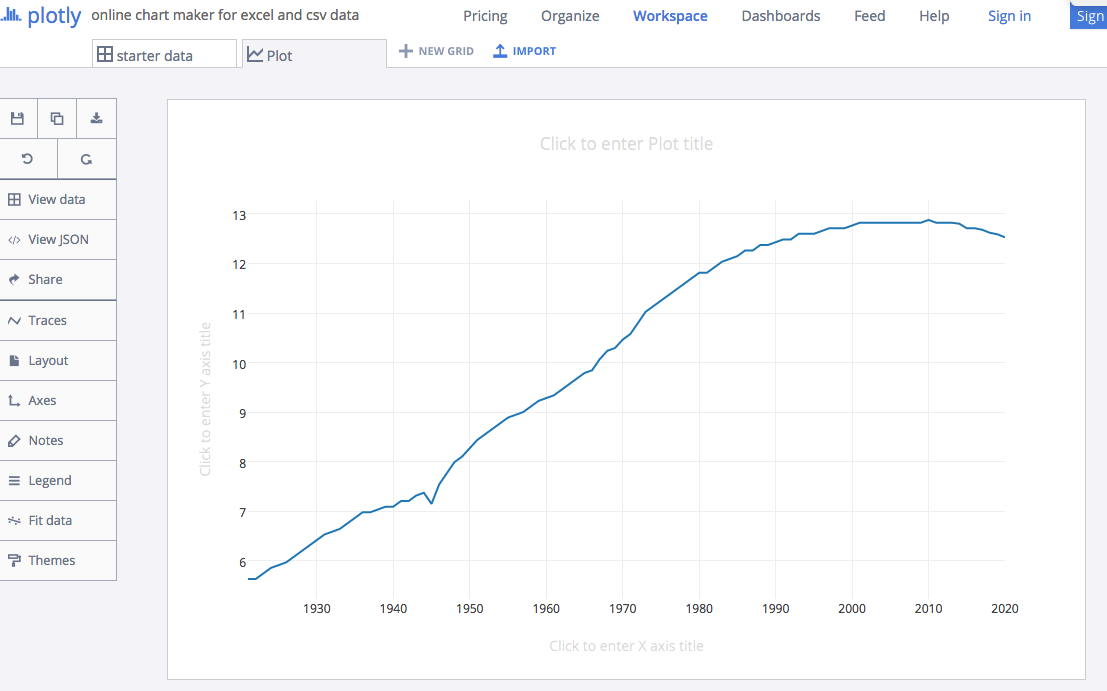Click the save floppy disk icon
The image size is (1107, 691).
(17, 118)
